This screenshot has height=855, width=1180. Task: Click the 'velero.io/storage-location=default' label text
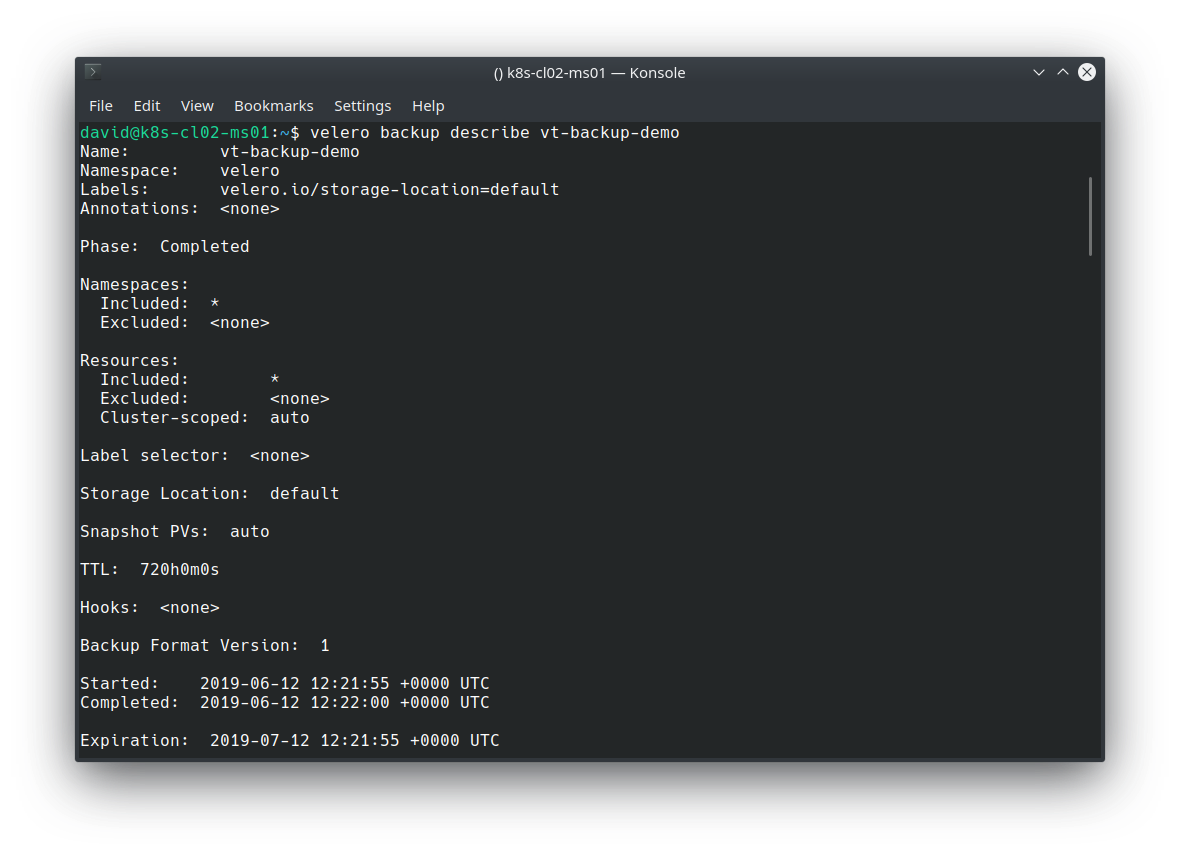click(390, 190)
